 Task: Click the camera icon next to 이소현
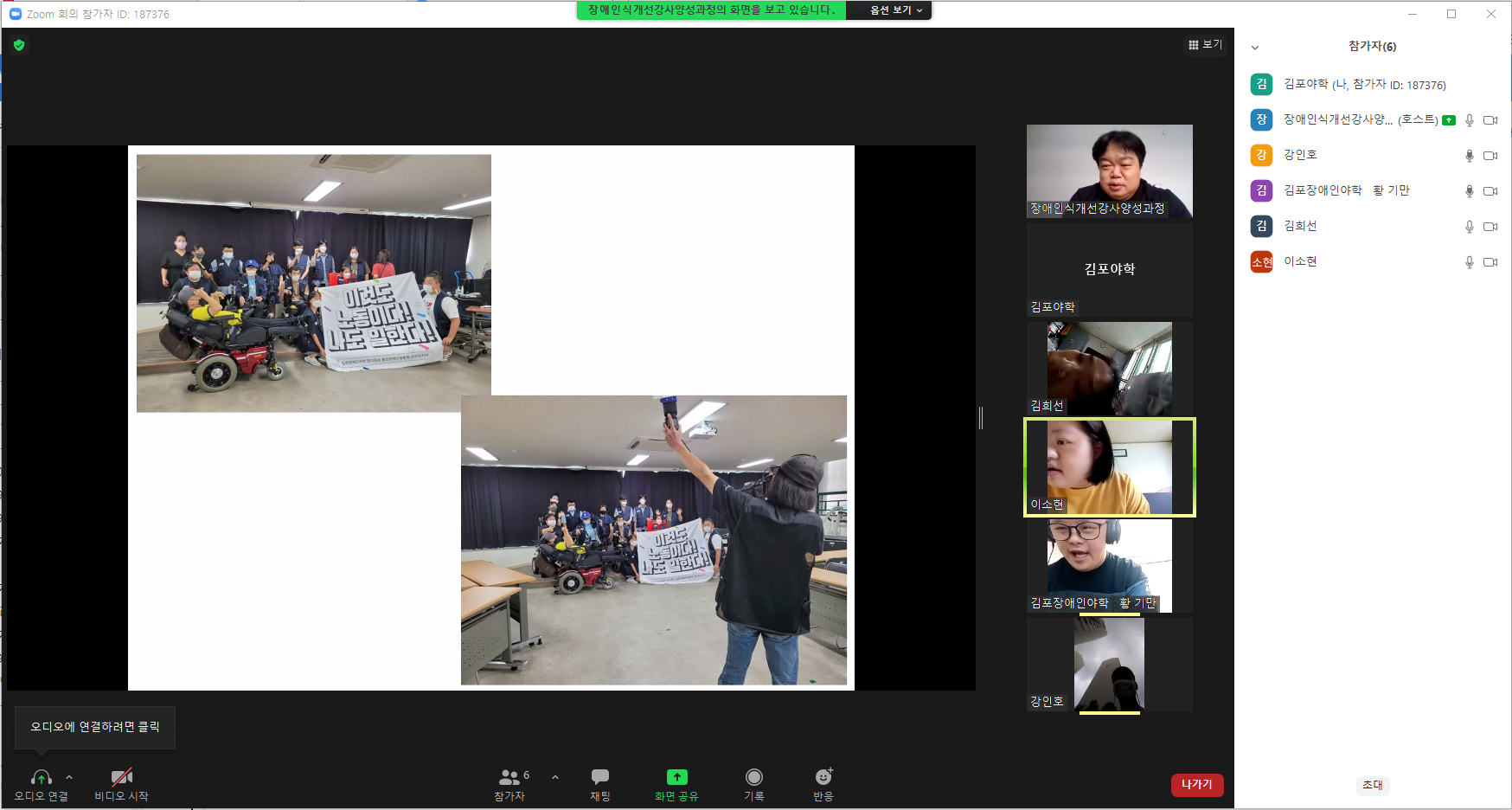[x=1490, y=262]
